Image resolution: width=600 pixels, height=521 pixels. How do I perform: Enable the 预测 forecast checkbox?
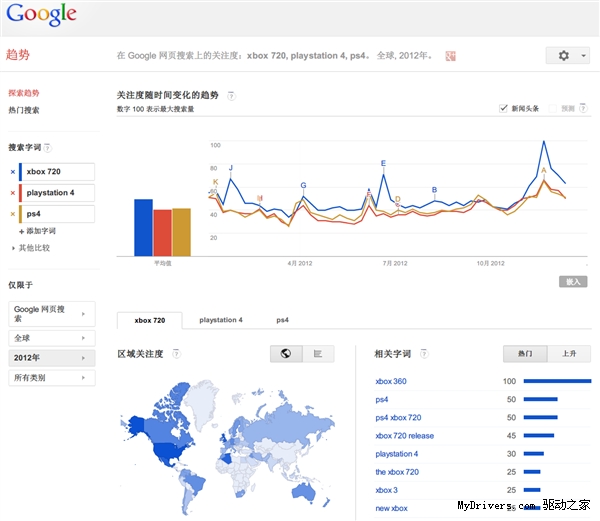click(553, 108)
